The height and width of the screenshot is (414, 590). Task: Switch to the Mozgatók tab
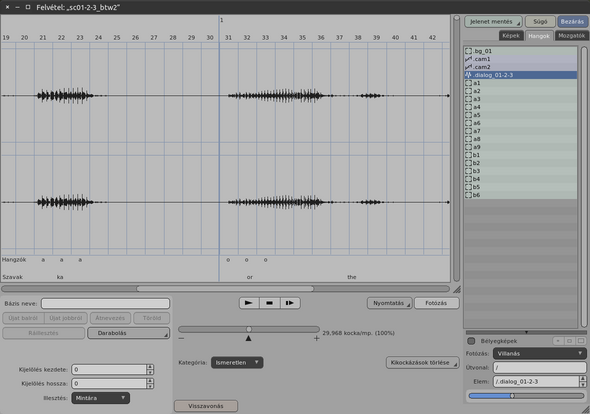(x=571, y=36)
